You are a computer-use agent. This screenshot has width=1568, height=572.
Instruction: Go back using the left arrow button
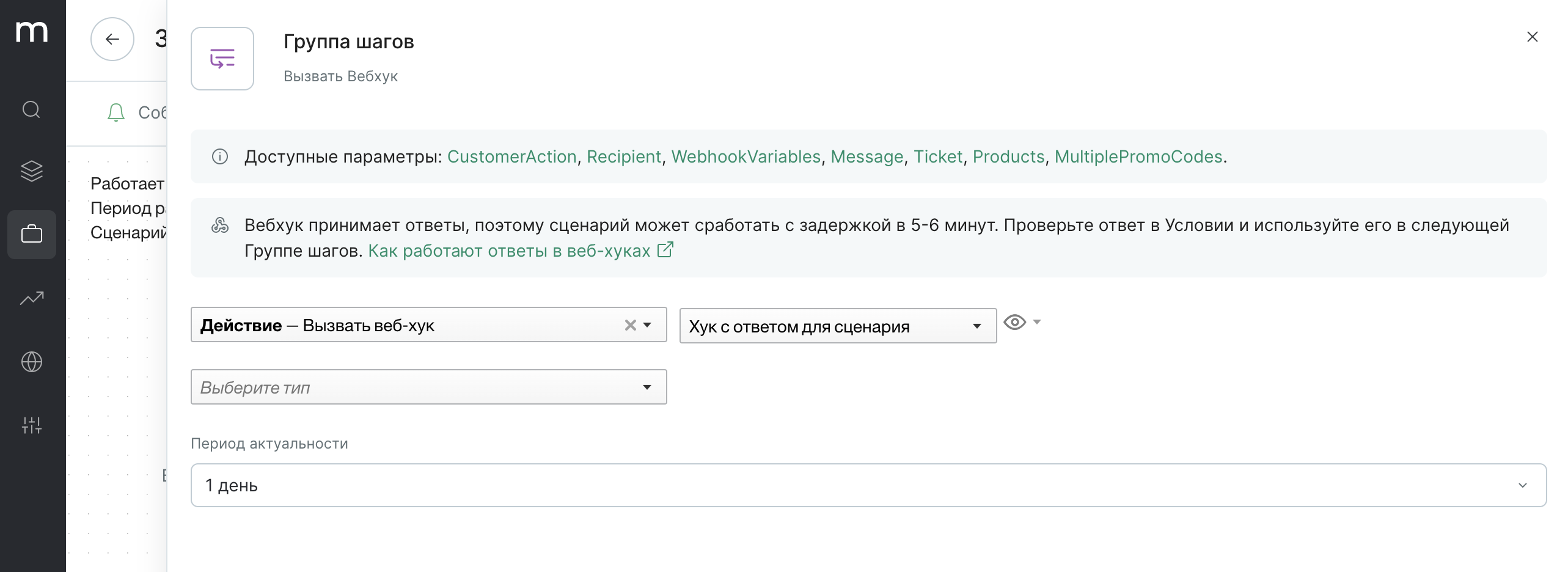112,39
